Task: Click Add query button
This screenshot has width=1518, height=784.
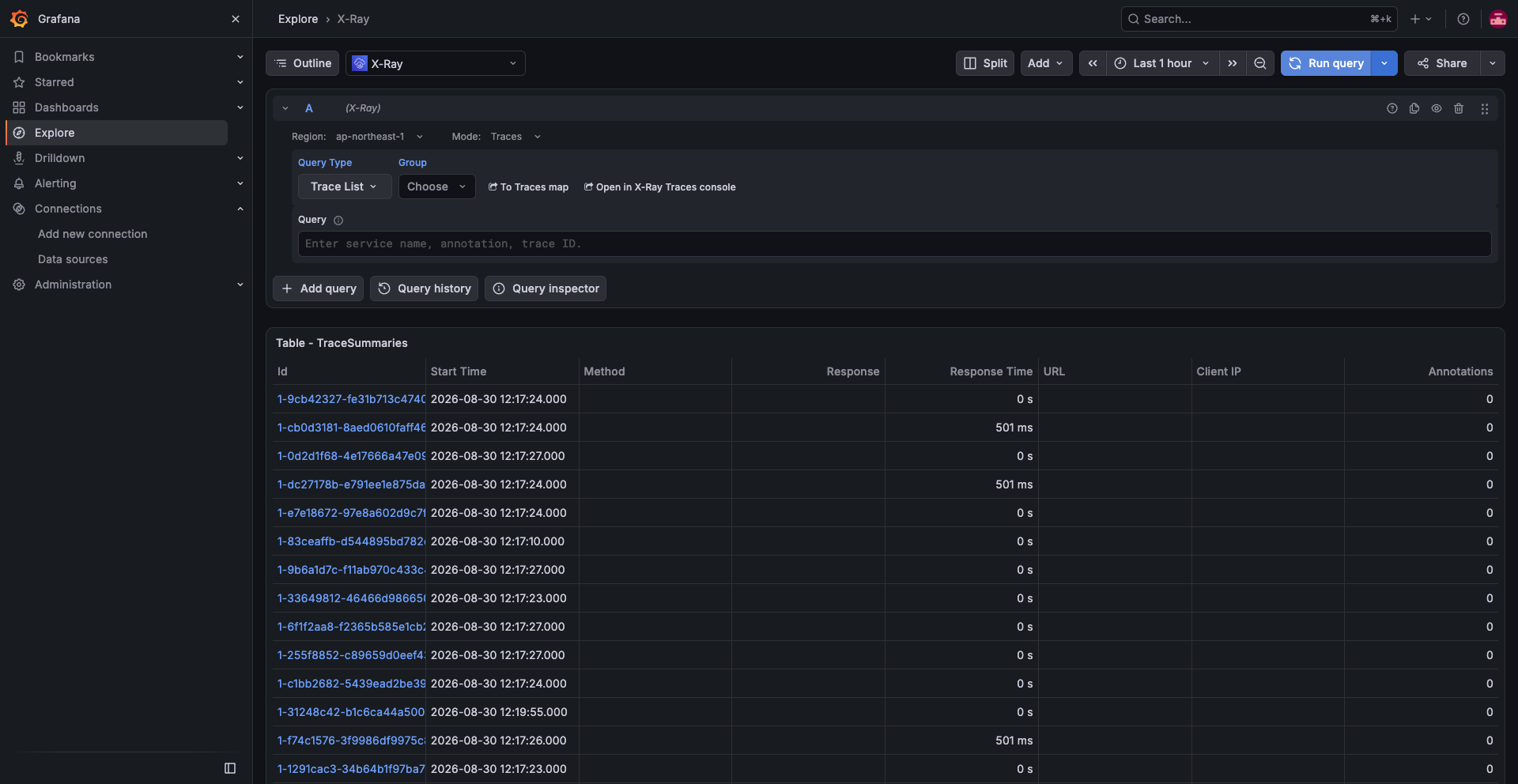Action: tap(318, 288)
